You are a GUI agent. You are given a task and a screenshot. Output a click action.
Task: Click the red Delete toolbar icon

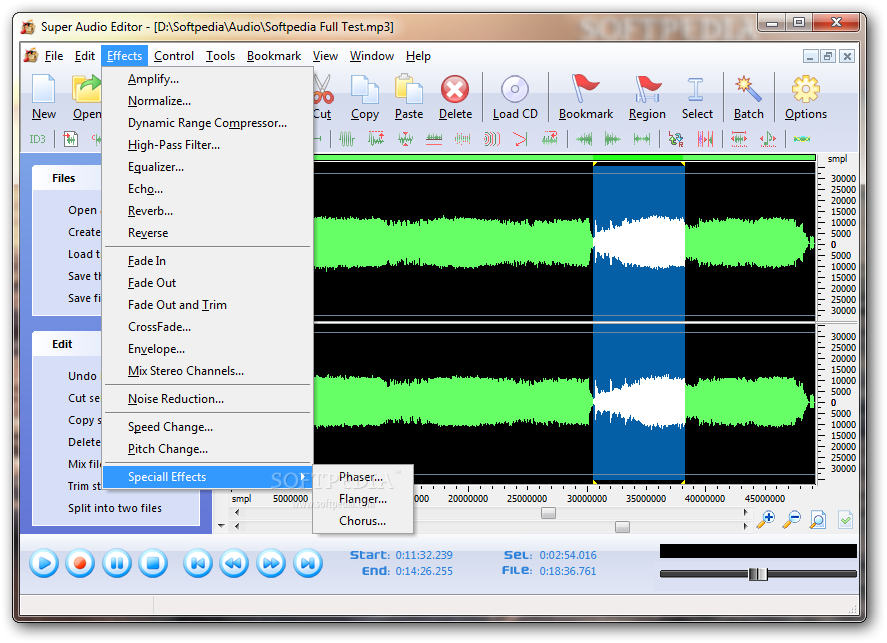(455, 89)
